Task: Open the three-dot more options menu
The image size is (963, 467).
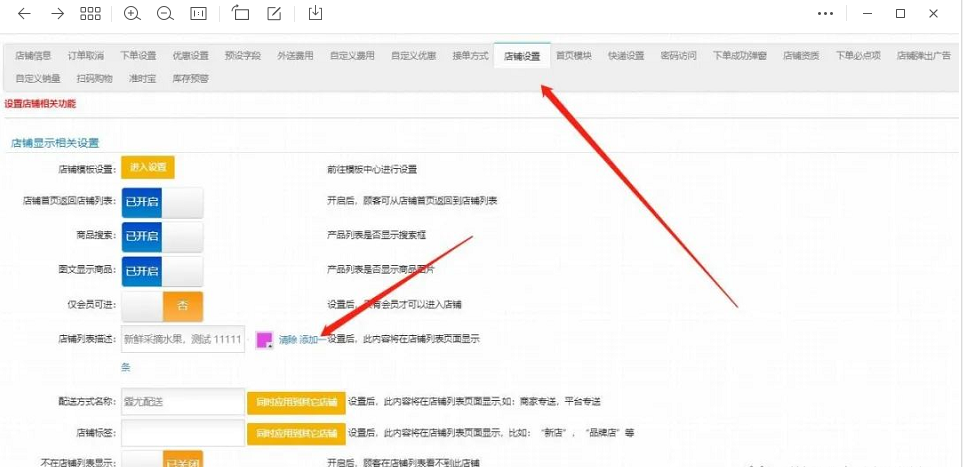Action: 825,14
